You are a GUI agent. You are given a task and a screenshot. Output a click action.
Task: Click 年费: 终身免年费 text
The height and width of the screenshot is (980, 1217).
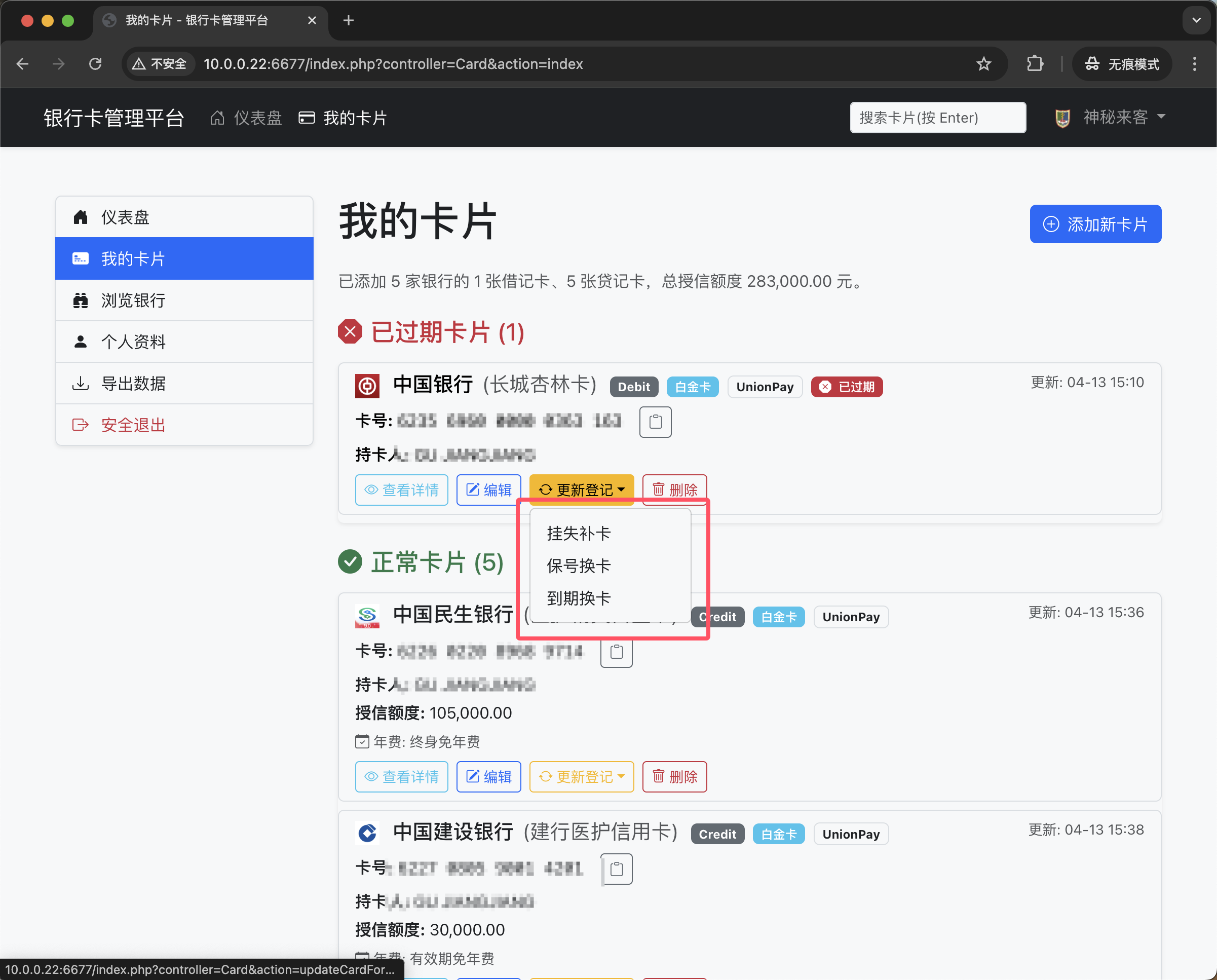[x=417, y=741]
